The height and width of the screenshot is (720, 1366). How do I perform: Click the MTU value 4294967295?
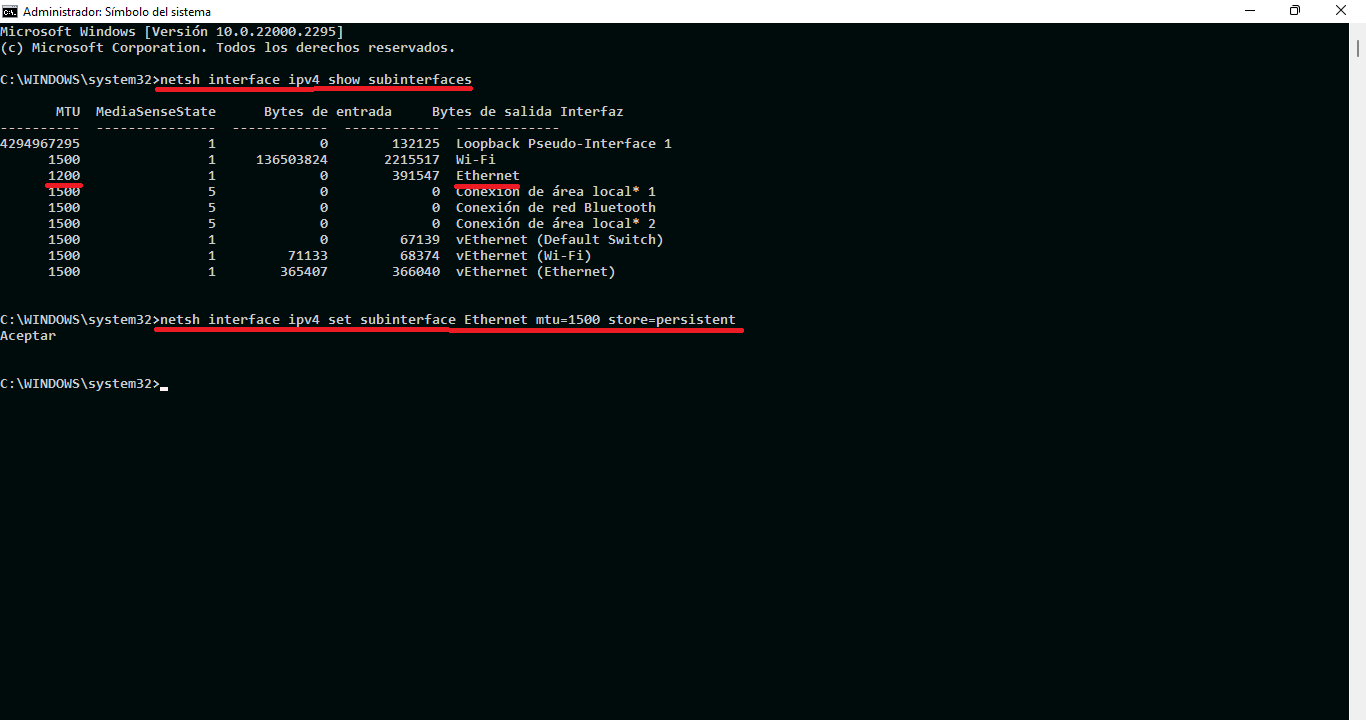[40, 143]
